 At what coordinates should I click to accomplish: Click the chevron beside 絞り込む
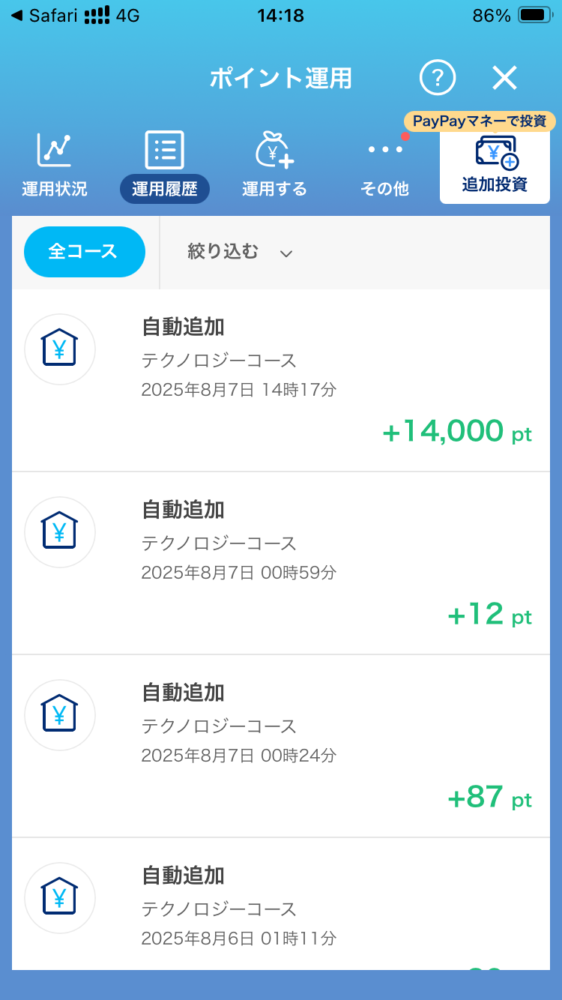click(286, 254)
